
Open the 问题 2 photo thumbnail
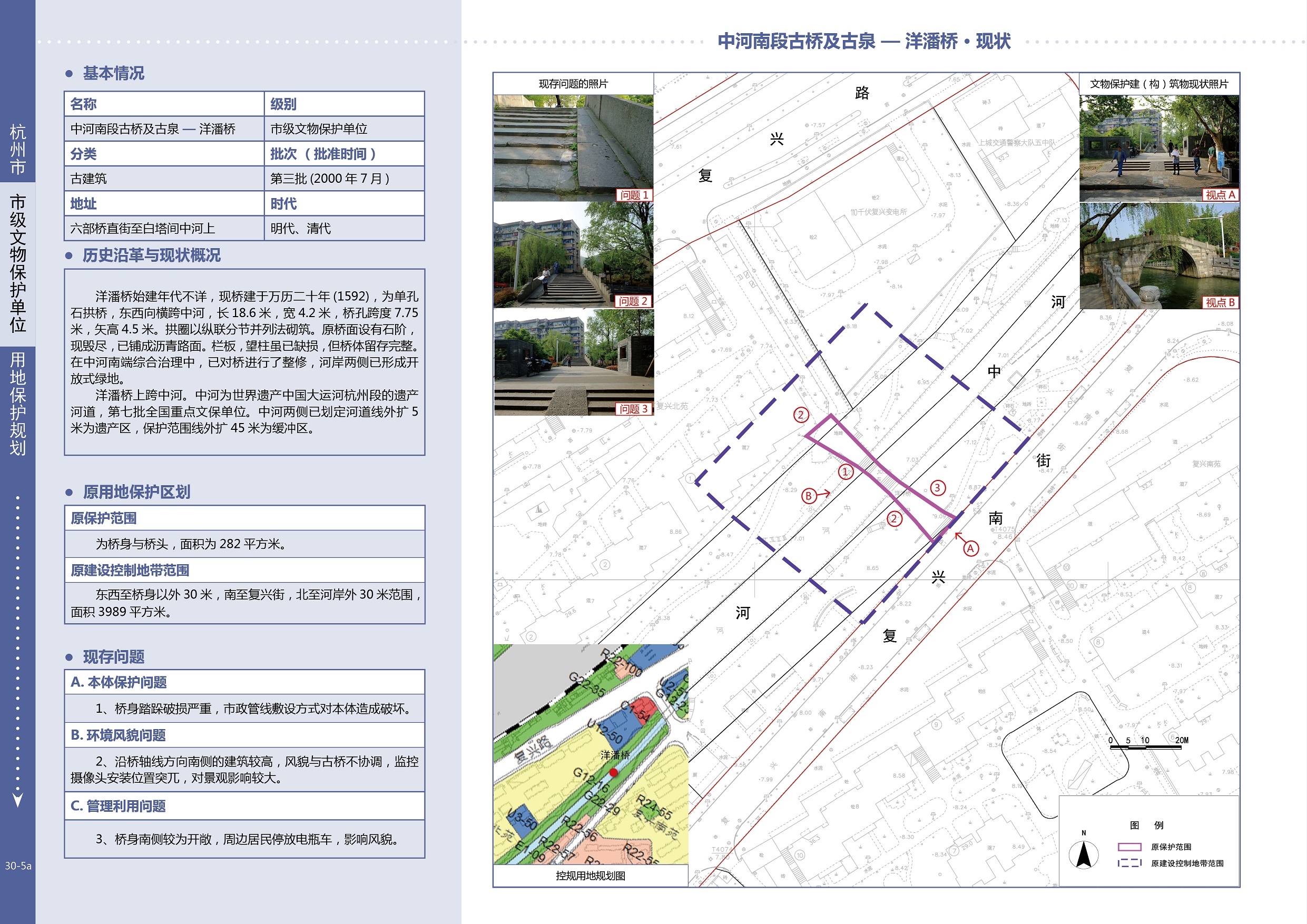click(573, 254)
